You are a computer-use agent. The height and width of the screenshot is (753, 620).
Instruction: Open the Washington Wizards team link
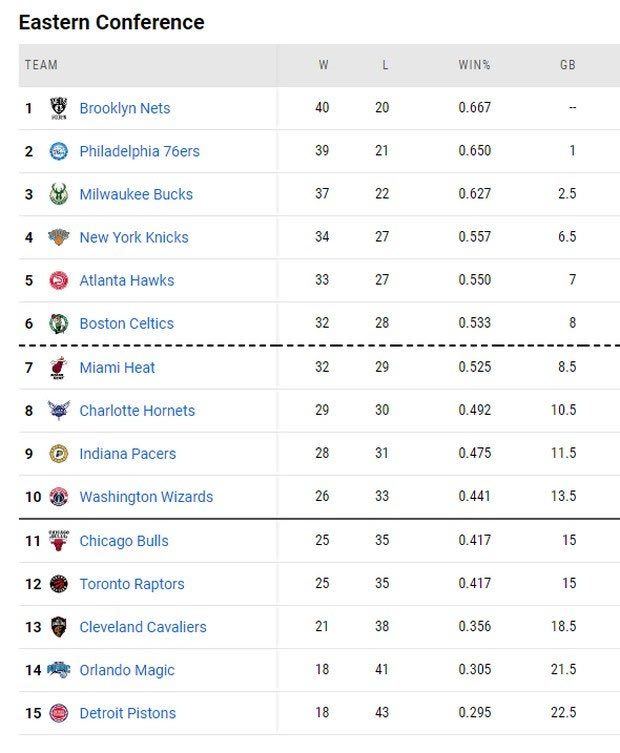(x=146, y=497)
